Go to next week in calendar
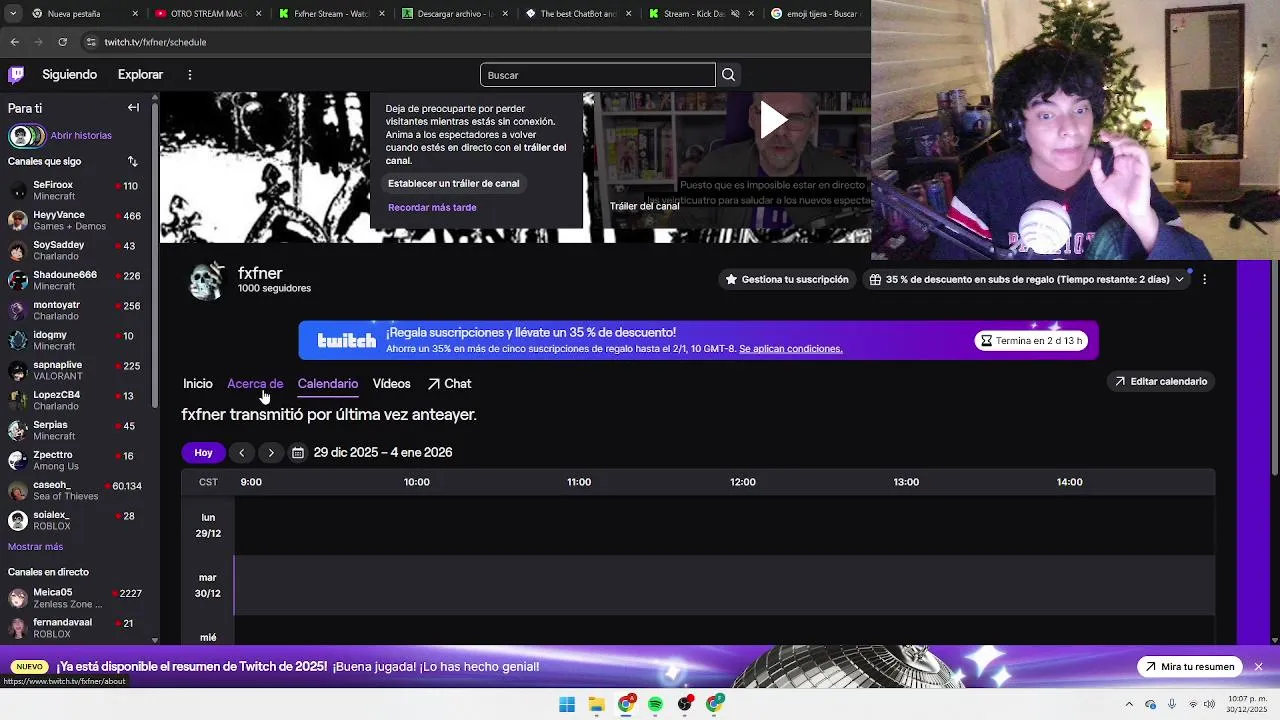The image size is (1280, 720). tap(271, 453)
